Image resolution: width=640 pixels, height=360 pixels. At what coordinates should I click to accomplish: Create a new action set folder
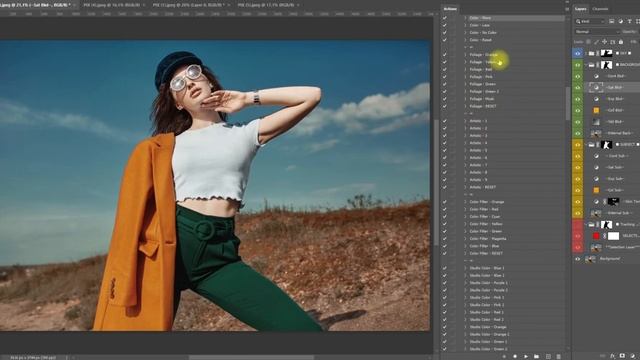click(x=536, y=356)
